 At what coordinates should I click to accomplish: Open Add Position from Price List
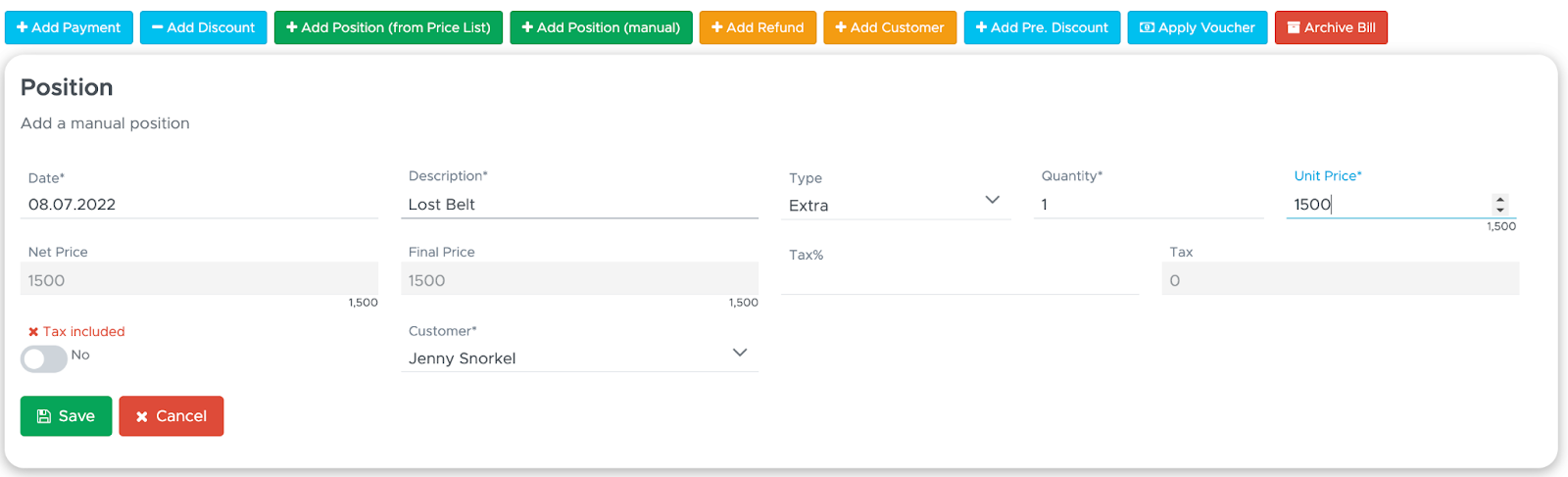[388, 27]
